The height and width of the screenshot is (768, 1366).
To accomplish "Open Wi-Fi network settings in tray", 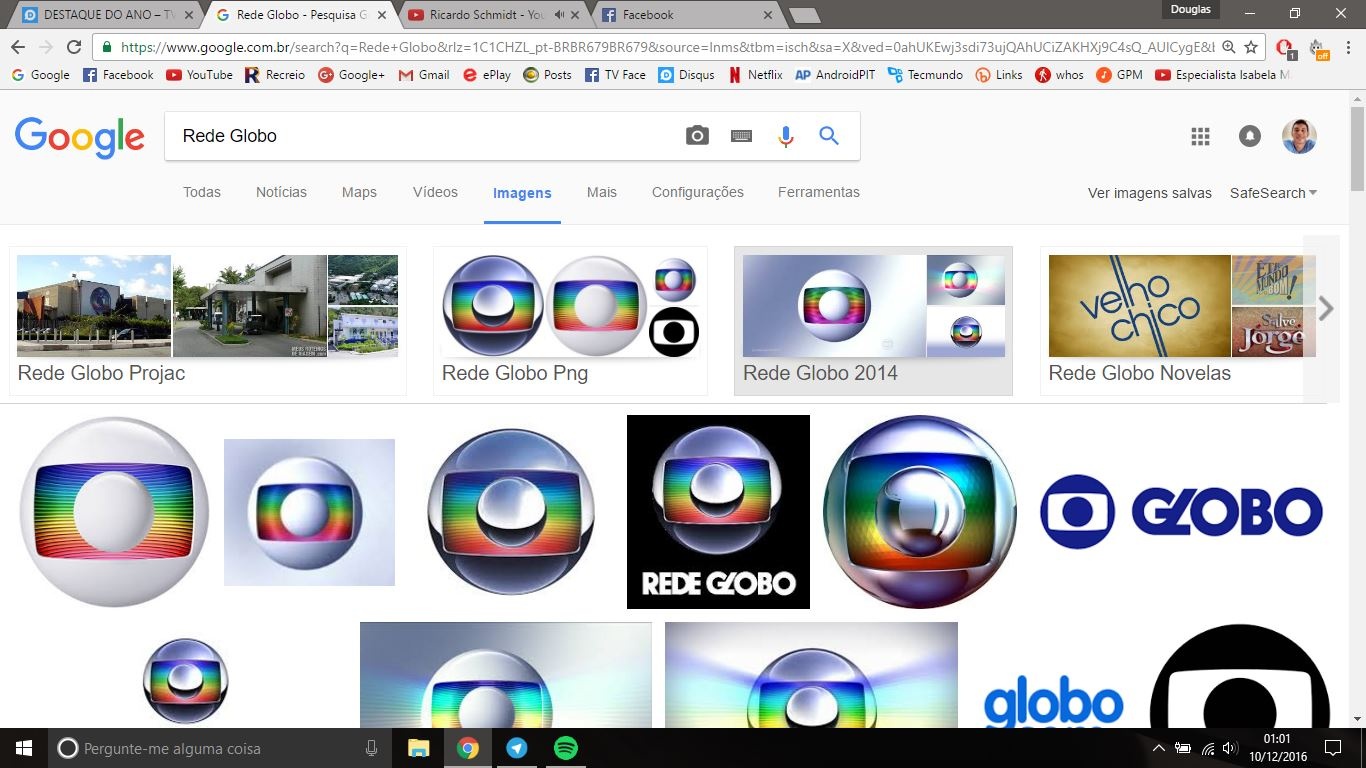I will pyautogui.click(x=1207, y=748).
